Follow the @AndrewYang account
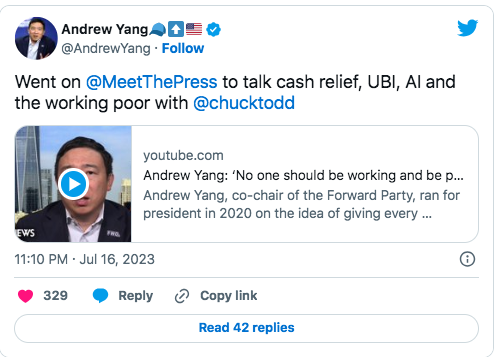This screenshot has width=494, height=362. click(x=183, y=48)
